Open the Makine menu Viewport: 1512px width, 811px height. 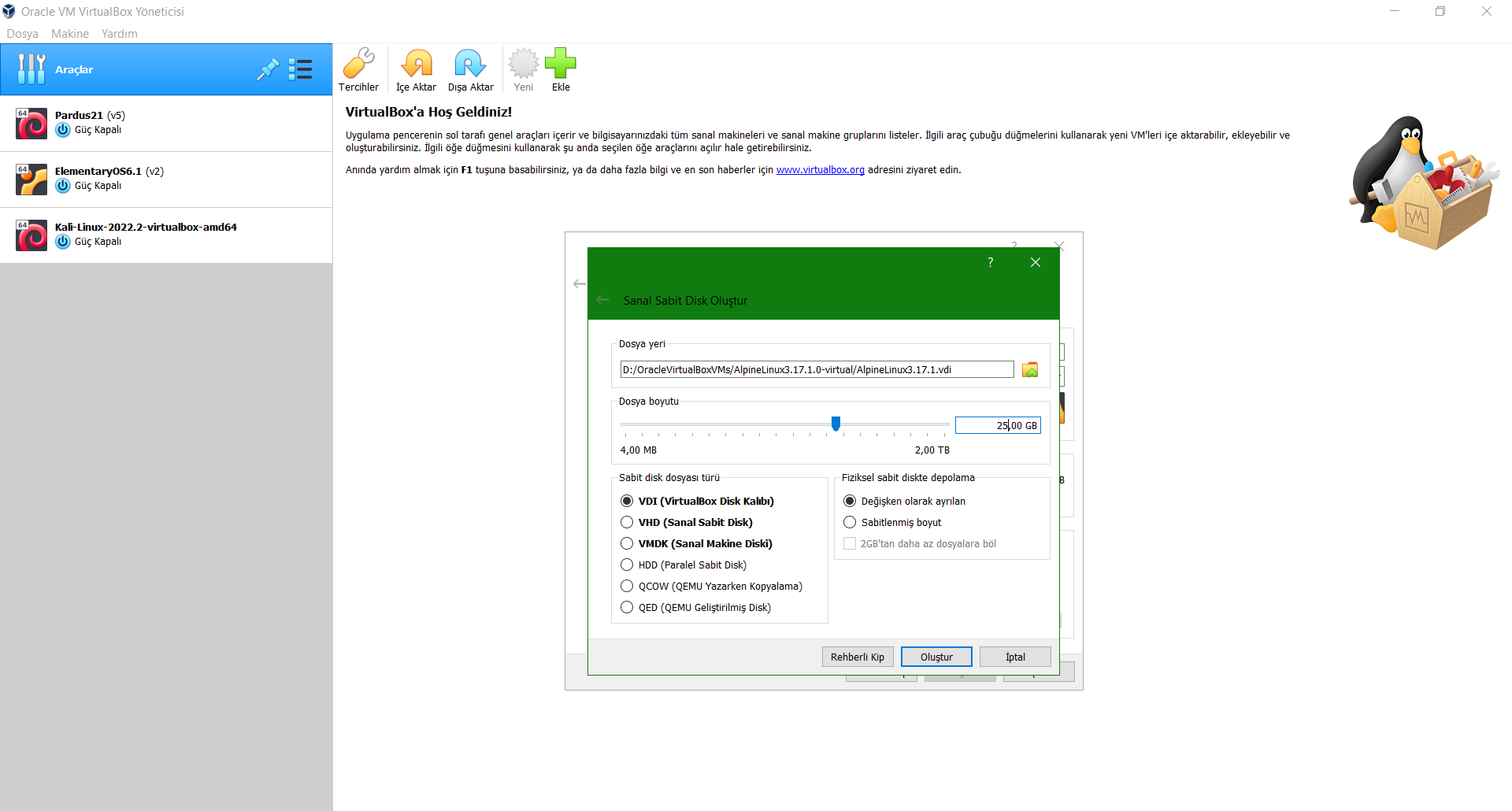pos(70,34)
